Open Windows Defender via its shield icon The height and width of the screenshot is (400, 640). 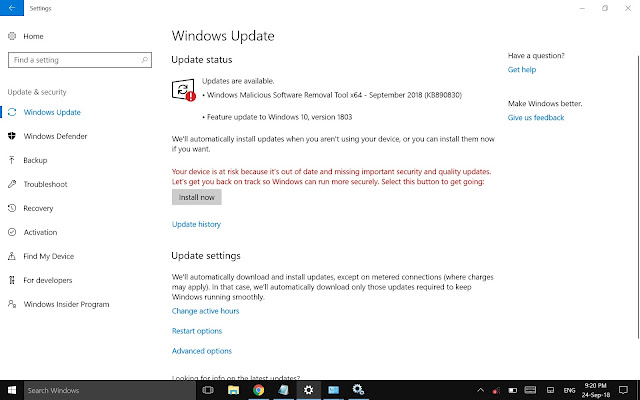click(x=12, y=136)
